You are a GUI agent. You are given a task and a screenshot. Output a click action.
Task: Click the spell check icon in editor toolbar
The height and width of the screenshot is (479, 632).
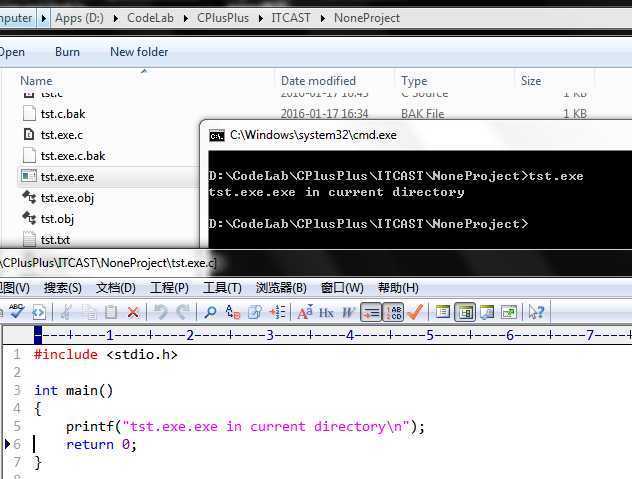click(x=17, y=311)
